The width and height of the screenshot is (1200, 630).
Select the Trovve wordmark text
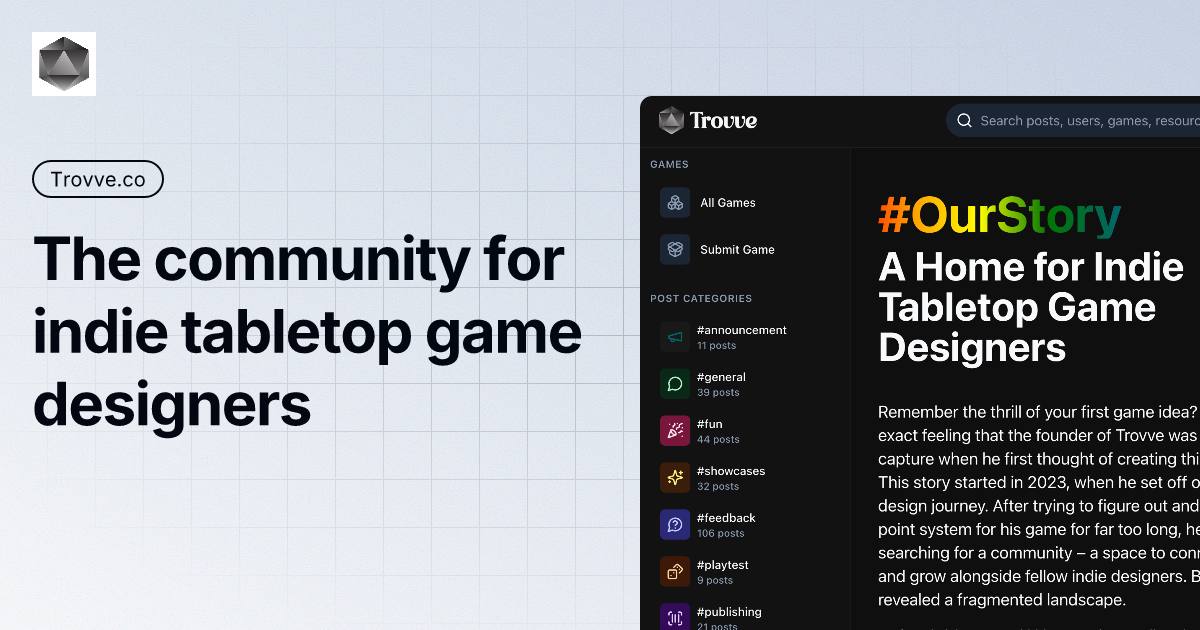(725, 120)
